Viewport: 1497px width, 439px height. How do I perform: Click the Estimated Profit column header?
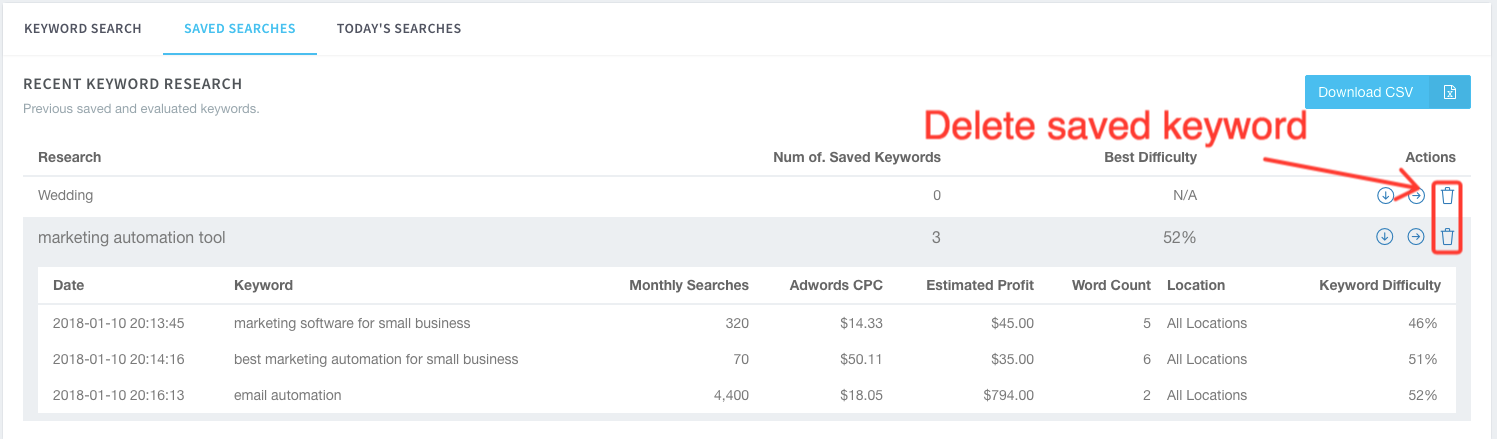(x=979, y=285)
